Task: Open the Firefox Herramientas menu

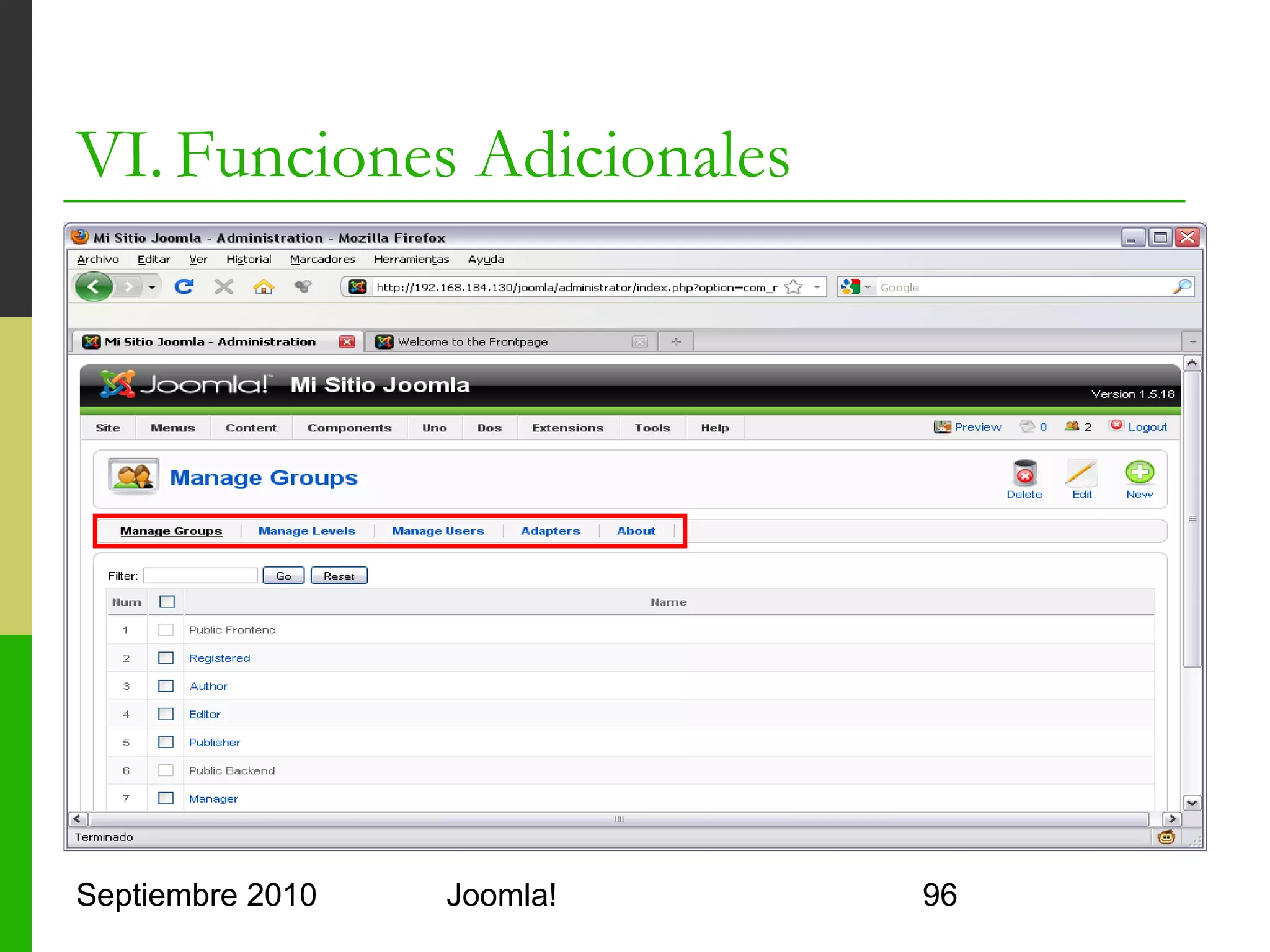Action: click(412, 259)
